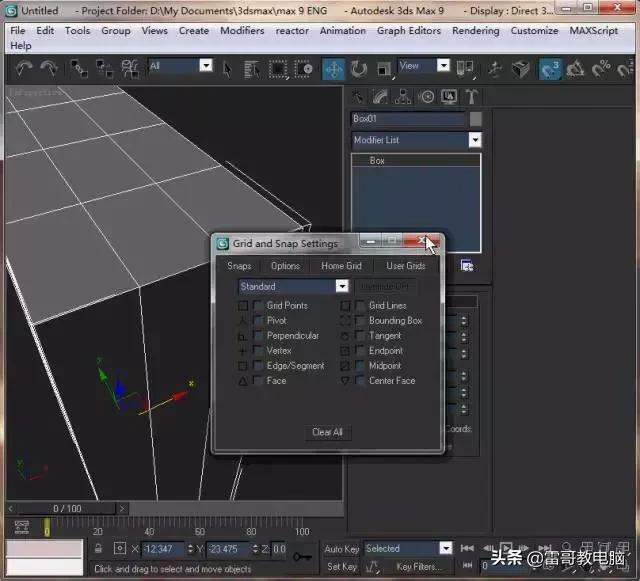Expand the Modifier List dropdown
Screen dimensions: 640x581
tap(416, 140)
